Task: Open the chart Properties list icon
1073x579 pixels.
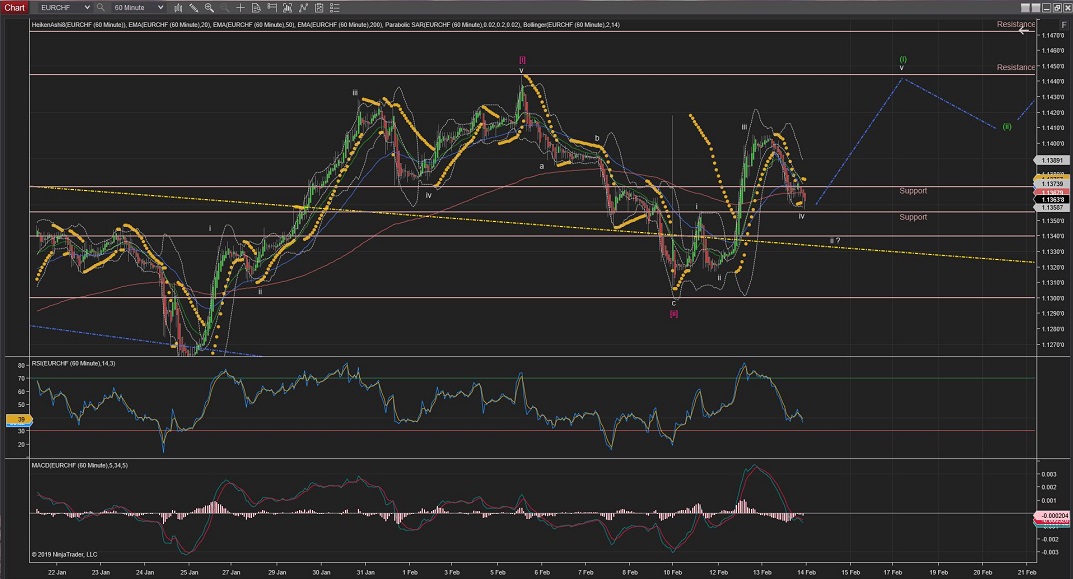Action: tap(335, 8)
